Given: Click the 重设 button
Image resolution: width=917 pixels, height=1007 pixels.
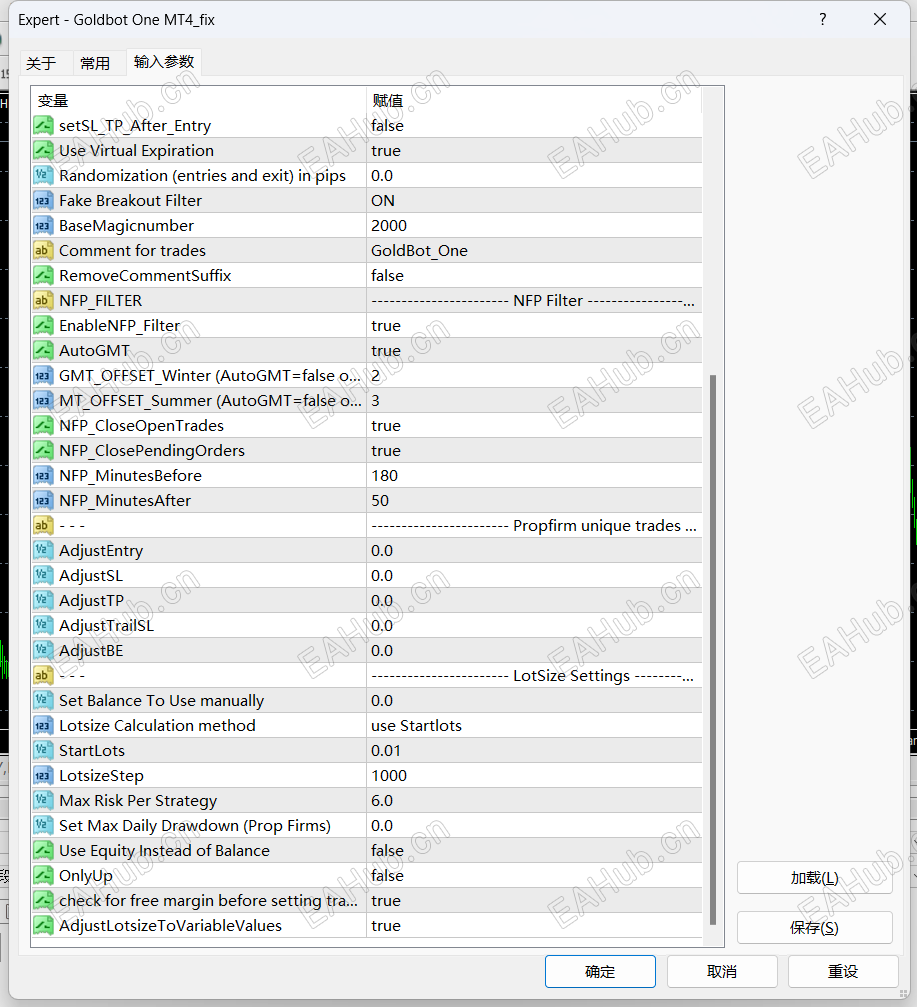Looking at the screenshot, I should tap(843, 972).
